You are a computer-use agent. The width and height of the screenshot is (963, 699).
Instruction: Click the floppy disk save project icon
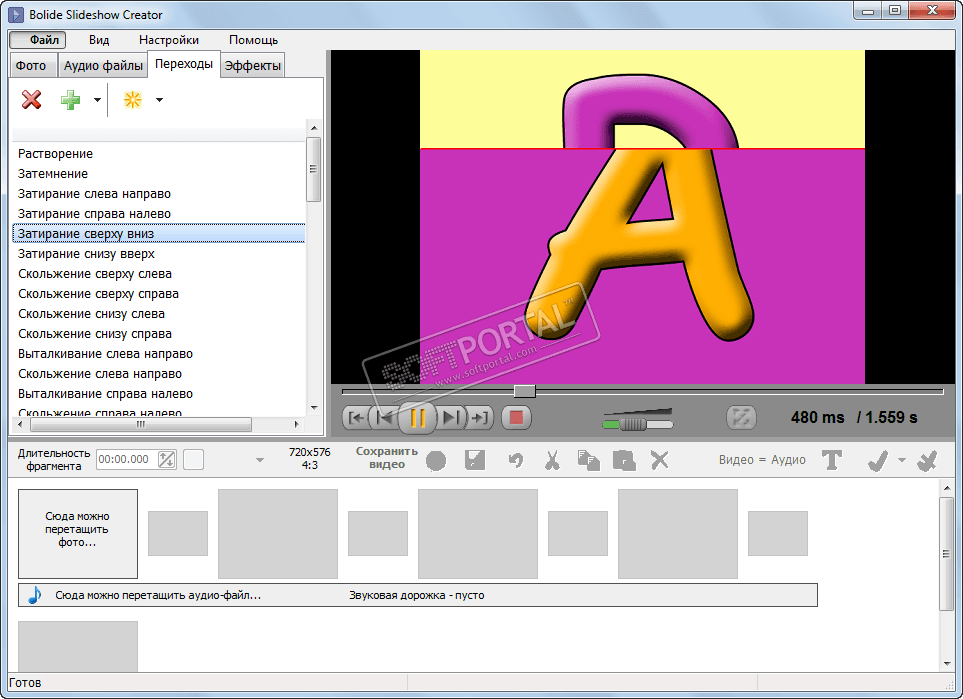pos(475,460)
